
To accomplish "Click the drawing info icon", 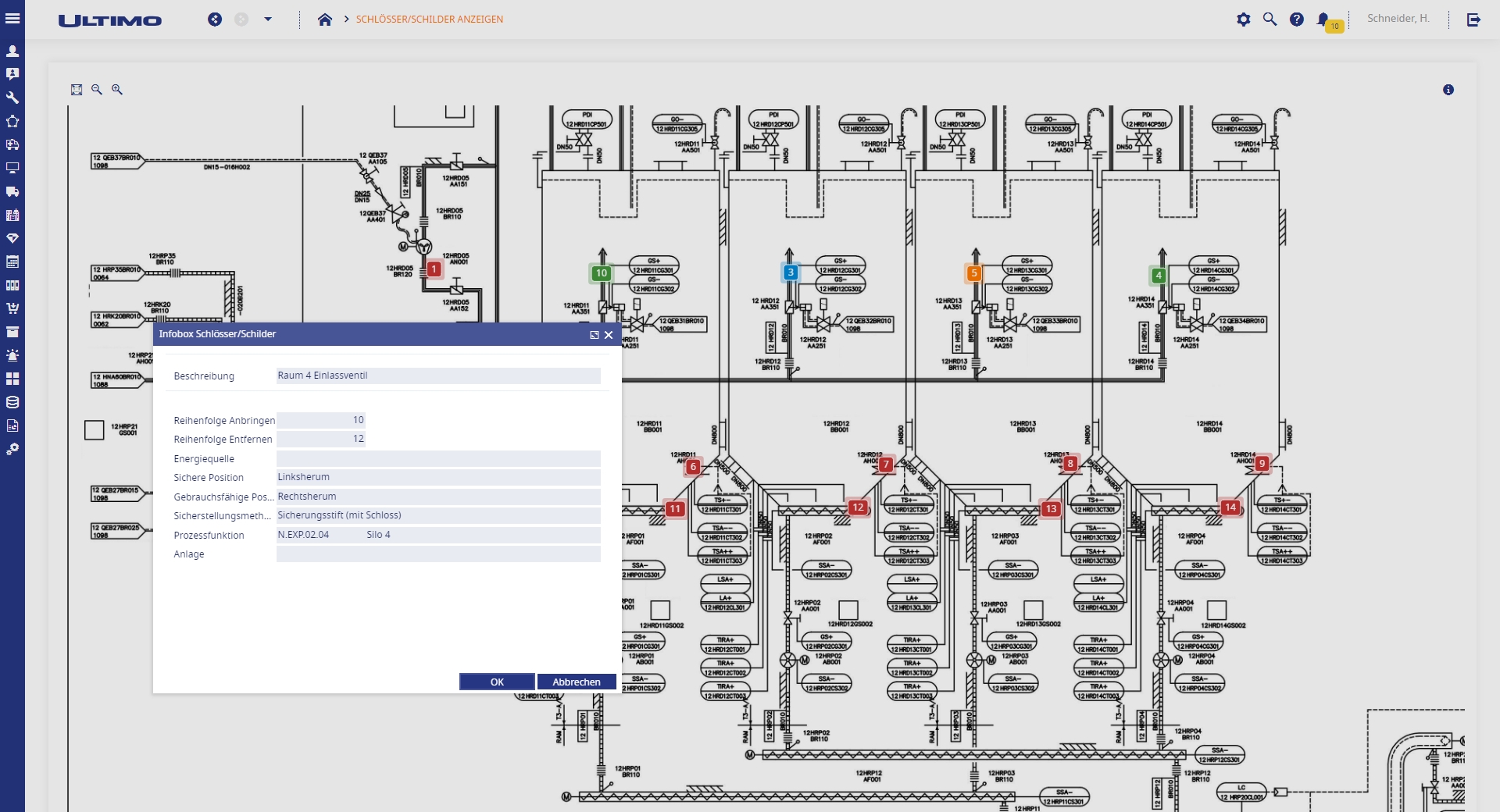I will pos(1448,90).
